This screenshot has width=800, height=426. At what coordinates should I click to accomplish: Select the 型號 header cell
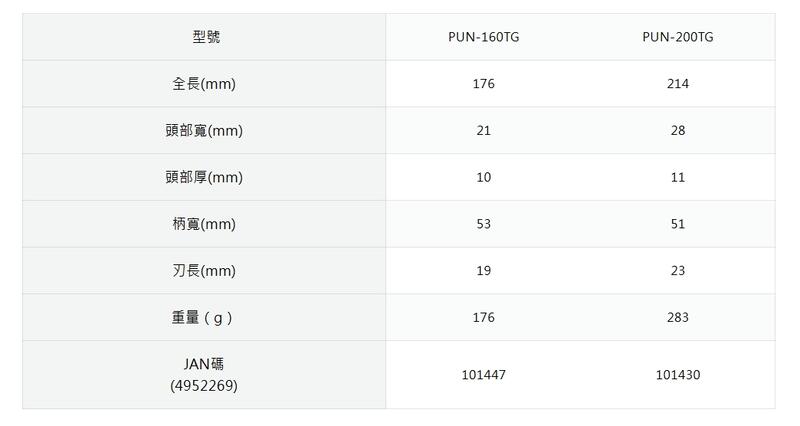point(205,37)
